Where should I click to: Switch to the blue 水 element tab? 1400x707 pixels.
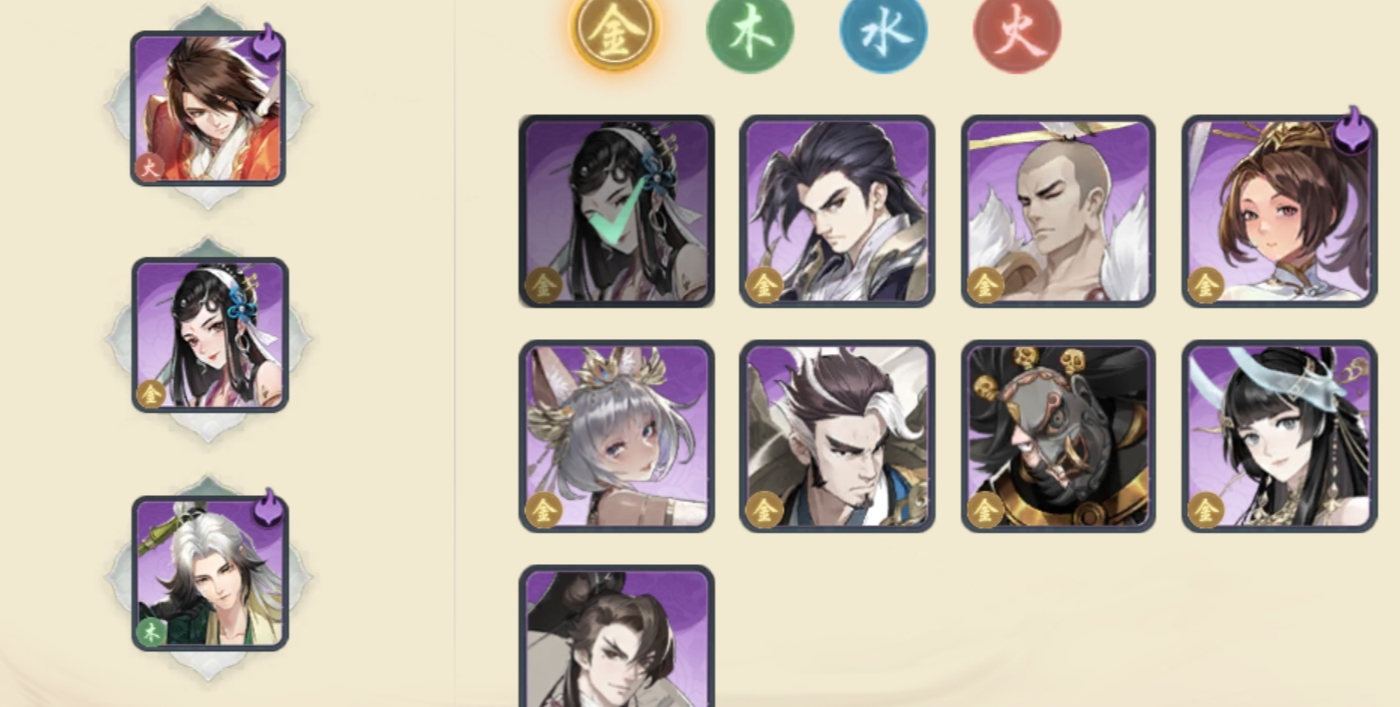[x=884, y=32]
